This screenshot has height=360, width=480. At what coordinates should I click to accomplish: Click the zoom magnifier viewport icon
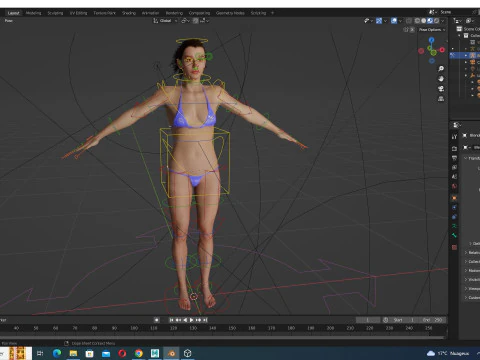(x=441, y=69)
